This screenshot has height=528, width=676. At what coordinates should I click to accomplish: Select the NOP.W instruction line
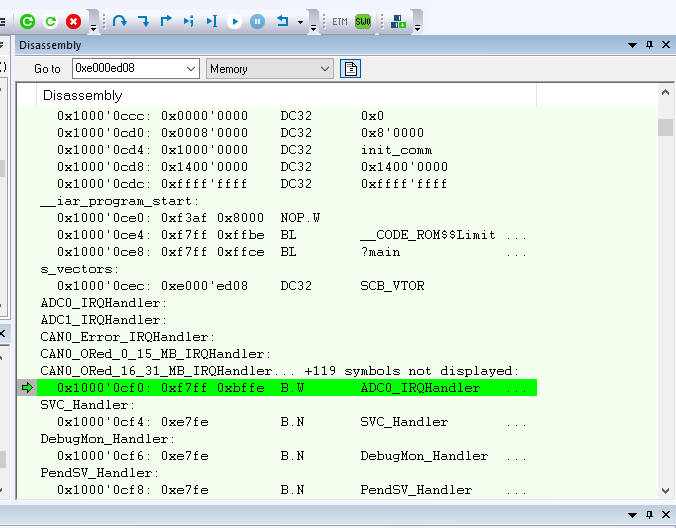[x=287, y=218]
